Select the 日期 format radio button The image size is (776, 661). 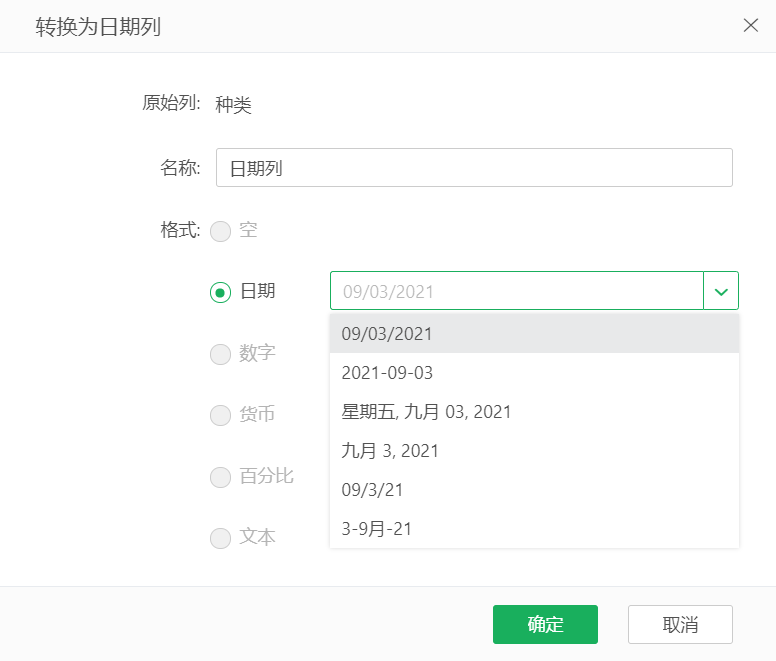pyautogui.click(x=220, y=292)
